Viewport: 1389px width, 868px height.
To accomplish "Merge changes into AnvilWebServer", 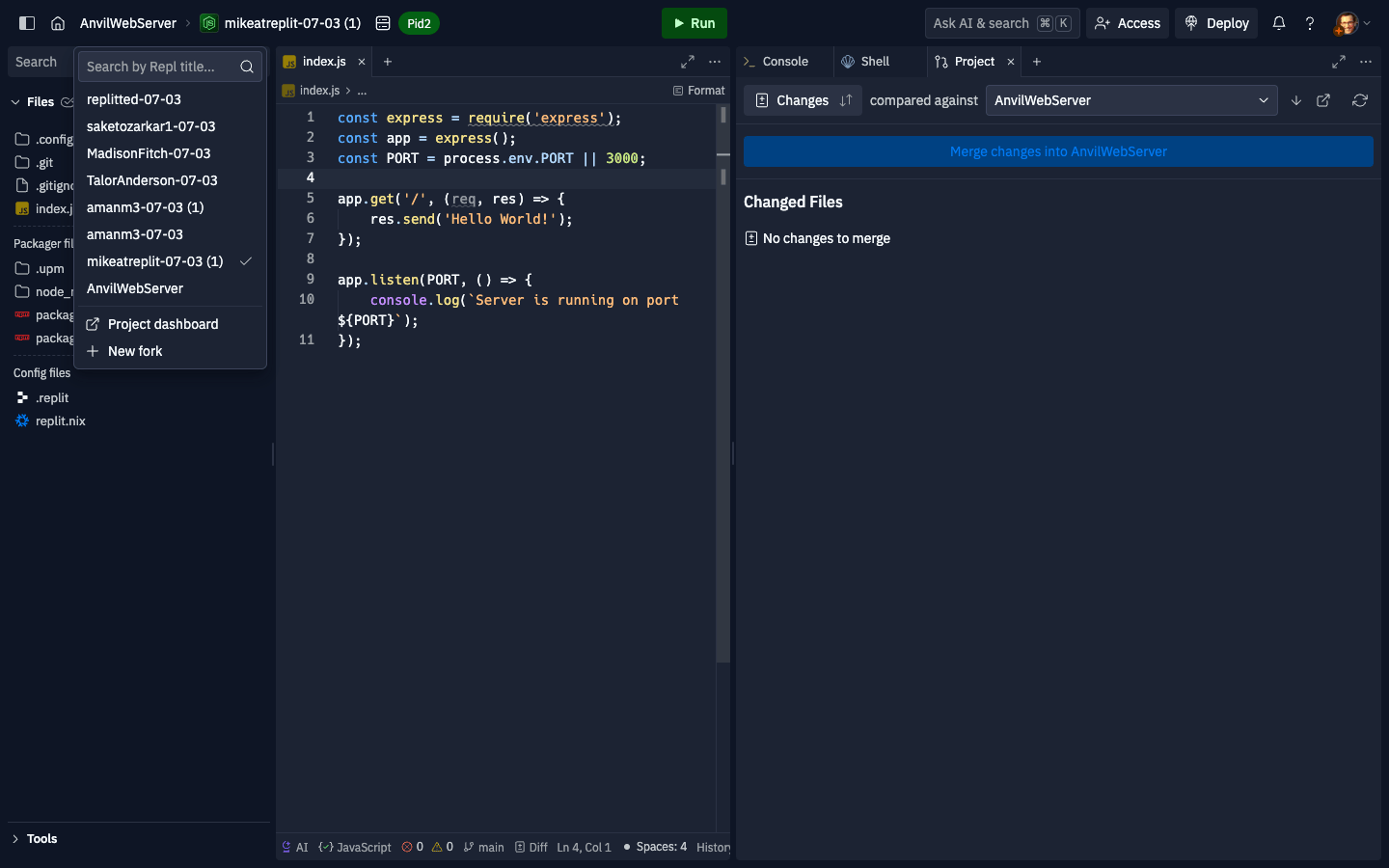I will click(x=1058, y=151).
